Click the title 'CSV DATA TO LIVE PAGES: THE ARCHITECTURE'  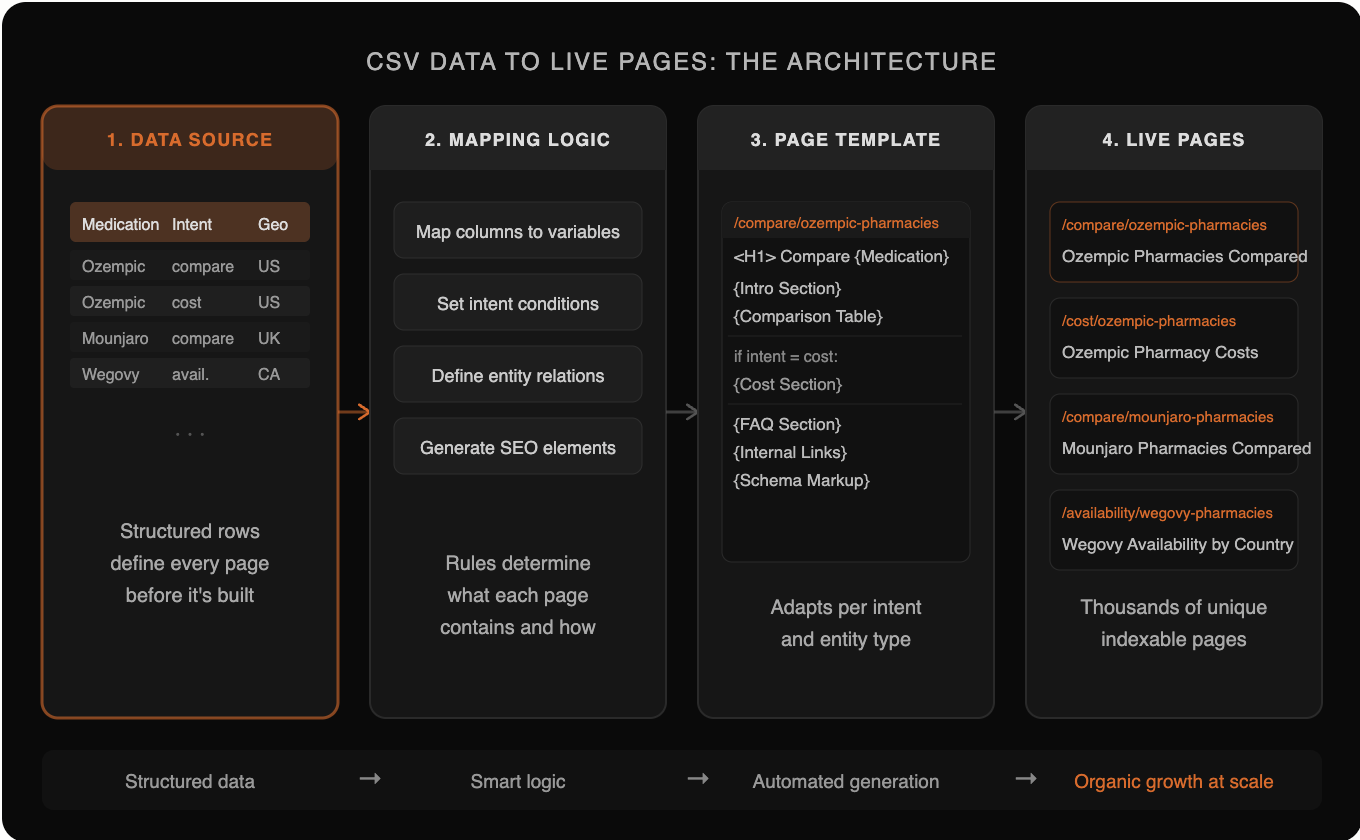click(681, 62)
